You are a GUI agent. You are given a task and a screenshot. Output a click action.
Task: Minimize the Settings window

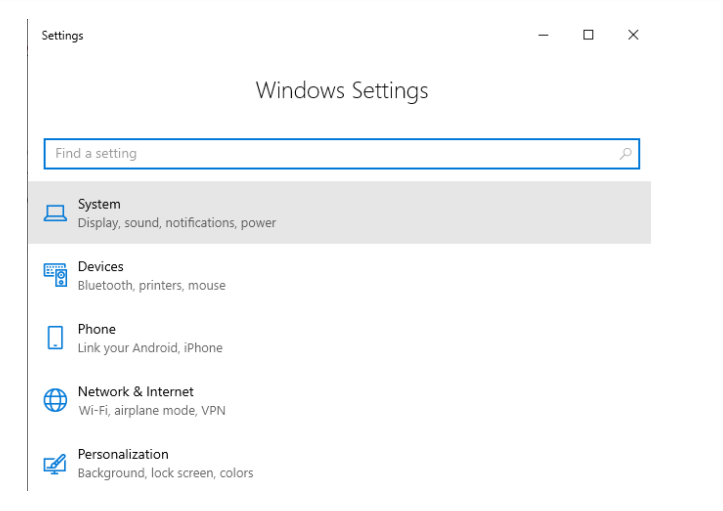coord(544,35)
